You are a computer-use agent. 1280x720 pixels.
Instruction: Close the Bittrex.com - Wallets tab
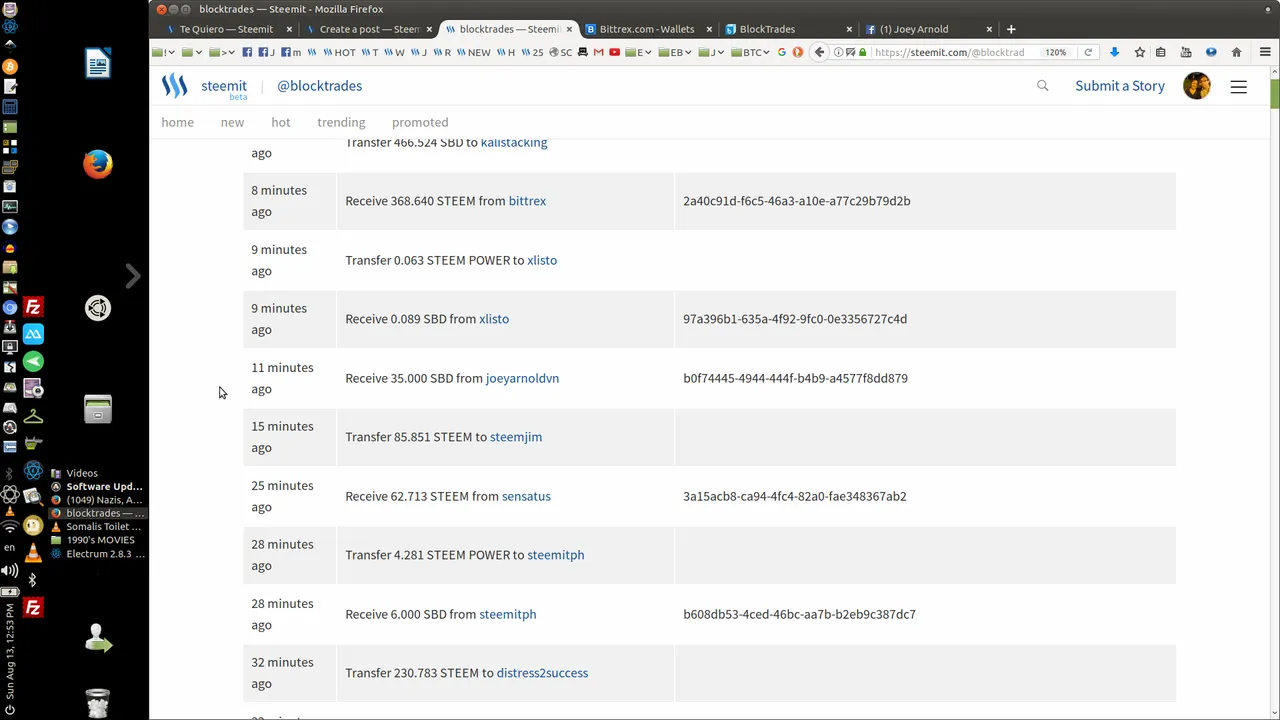point(709,29)
